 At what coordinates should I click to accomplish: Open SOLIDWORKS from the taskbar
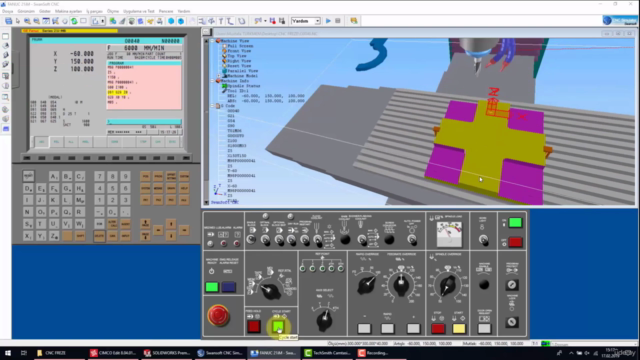(167, 353)
